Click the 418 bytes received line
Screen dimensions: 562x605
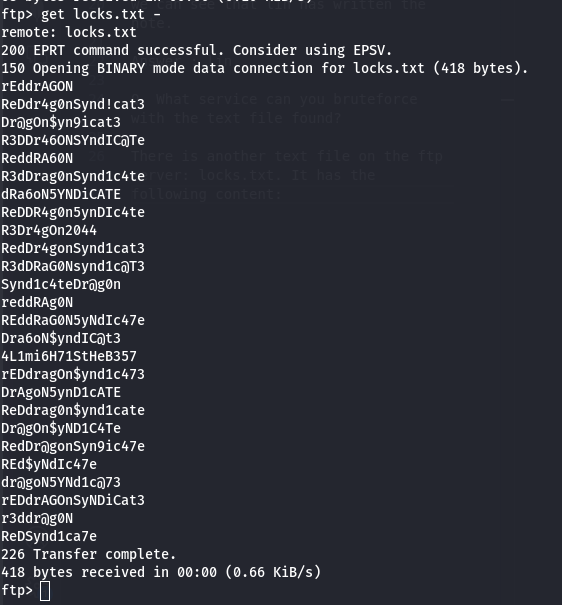161,572
